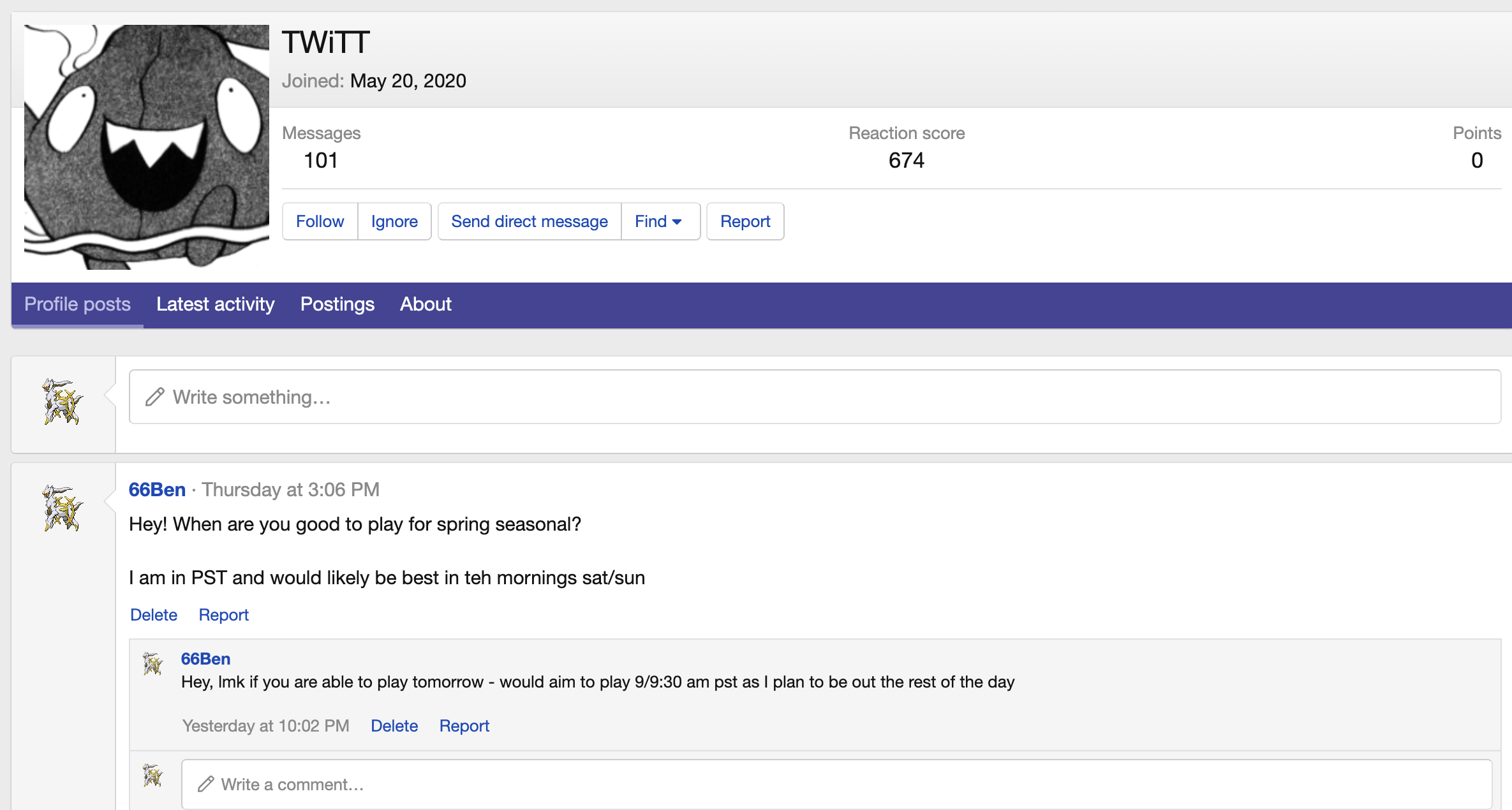Click pencil icon in Write something field
This screenshot has width=1512, height=810.
click(155, 397)
